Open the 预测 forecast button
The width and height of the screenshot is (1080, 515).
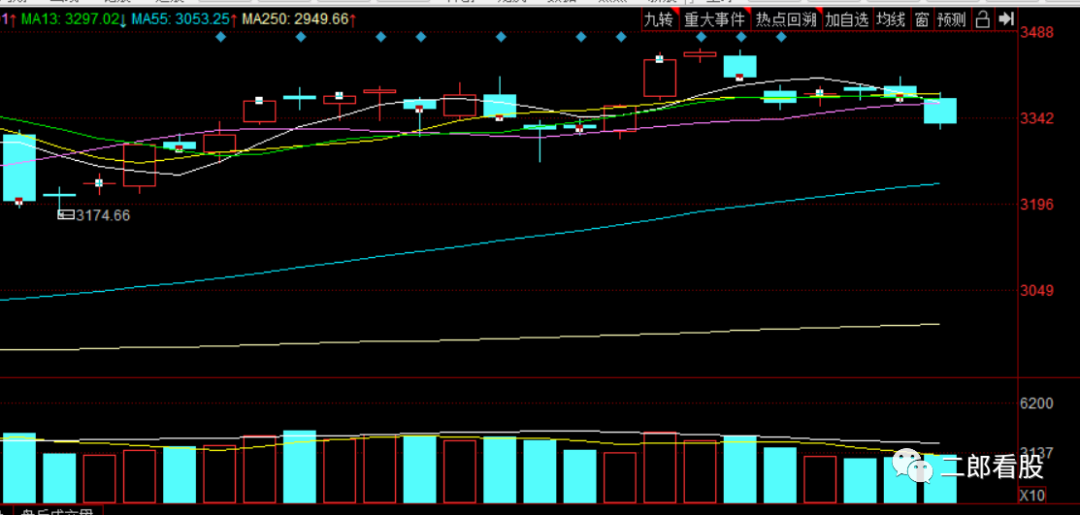pos(951,19)
